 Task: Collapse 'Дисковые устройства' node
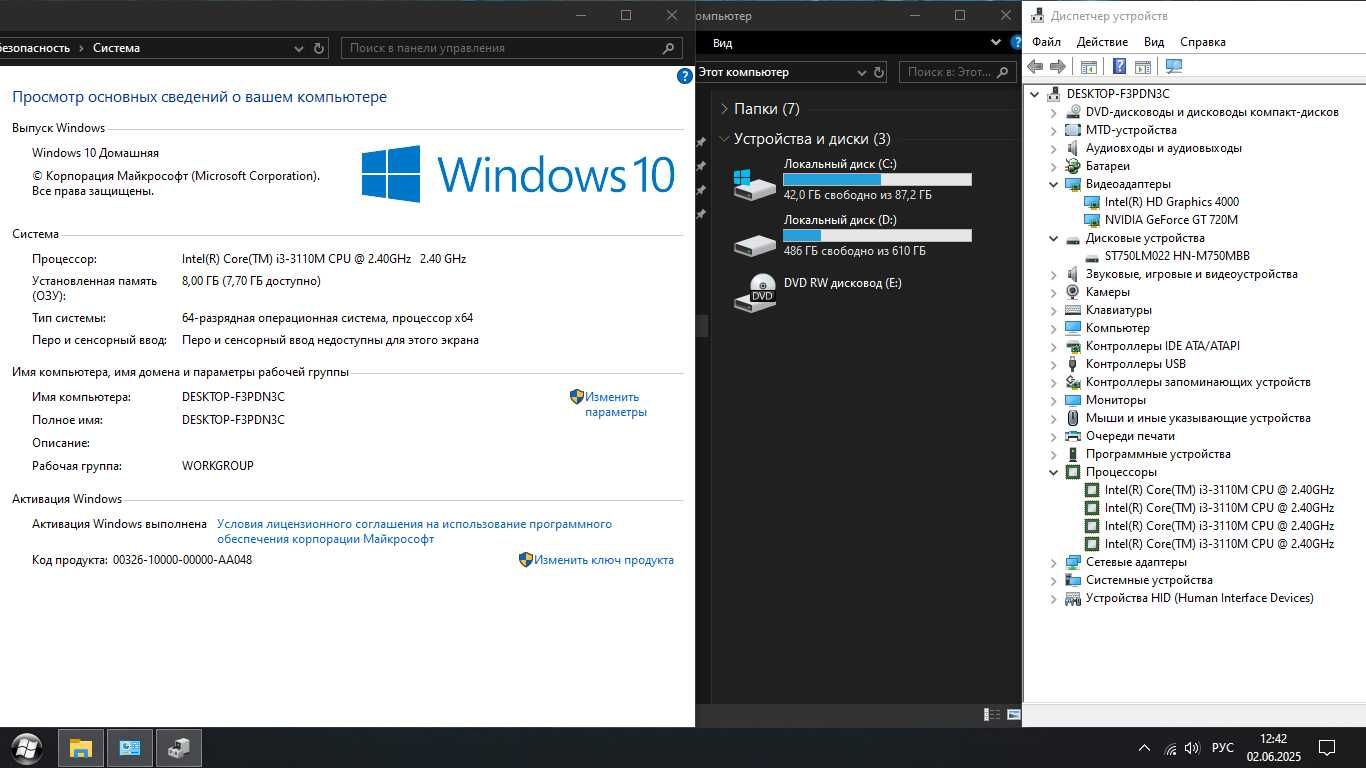pyautogui.click(x=1053, y=238)
